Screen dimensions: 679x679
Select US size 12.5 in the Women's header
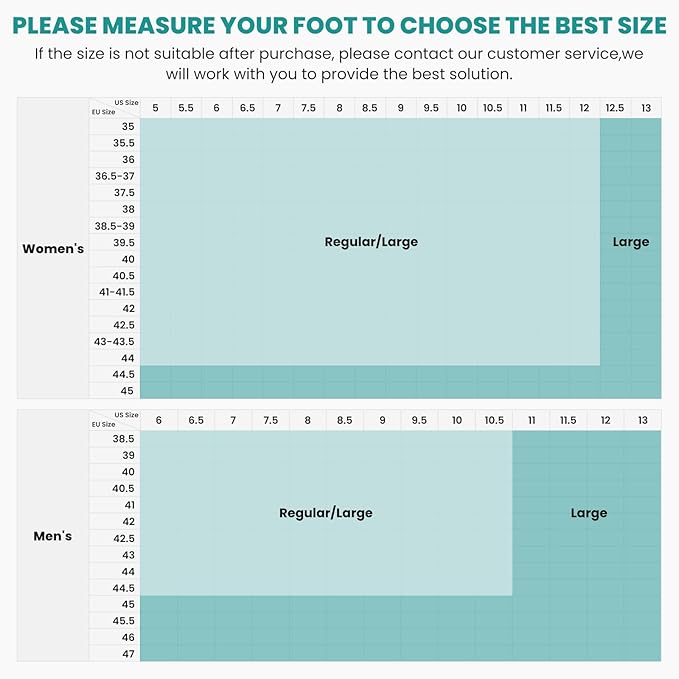(x=615, y=108)
